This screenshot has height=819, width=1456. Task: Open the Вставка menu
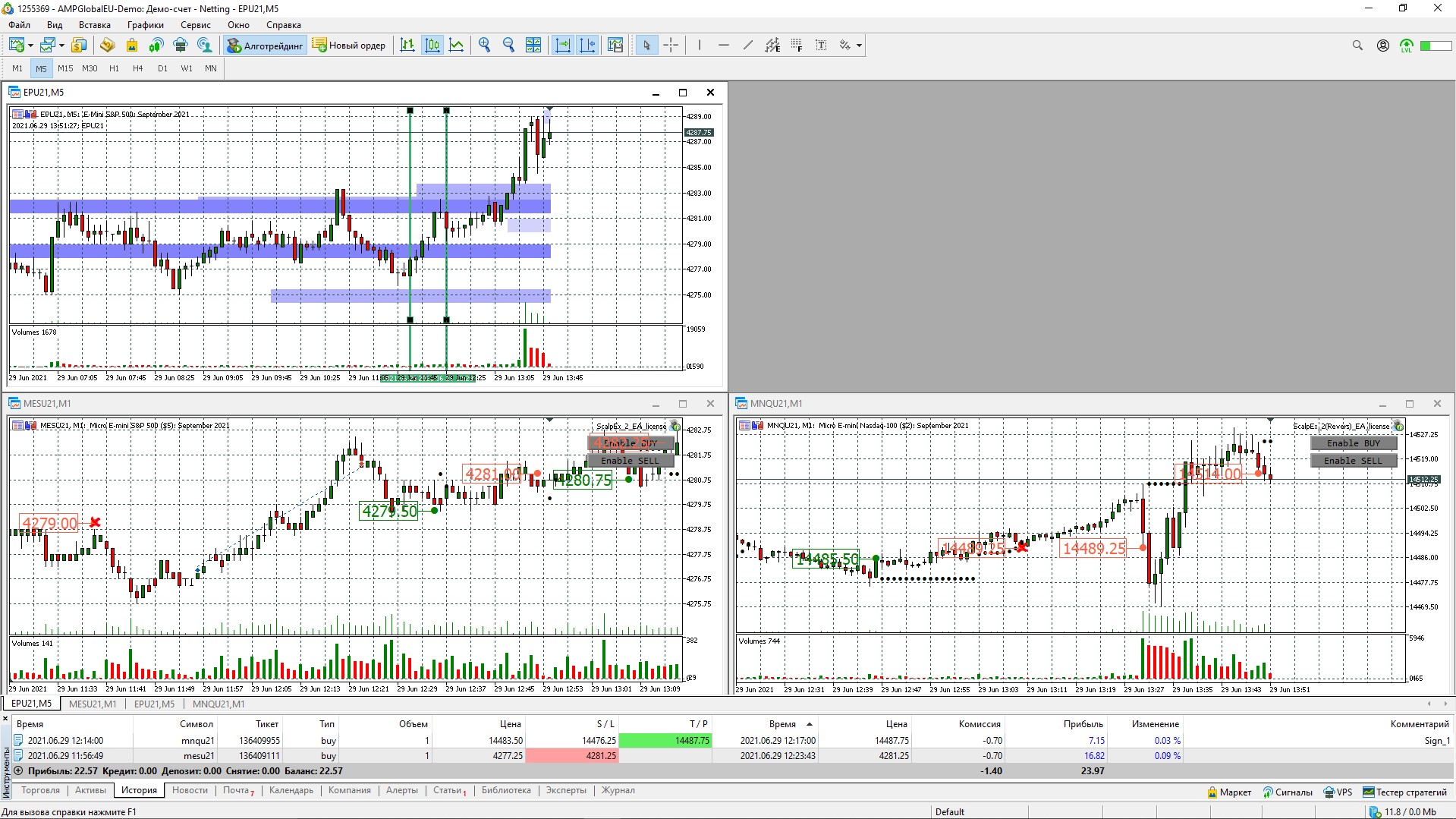[95, 25]
